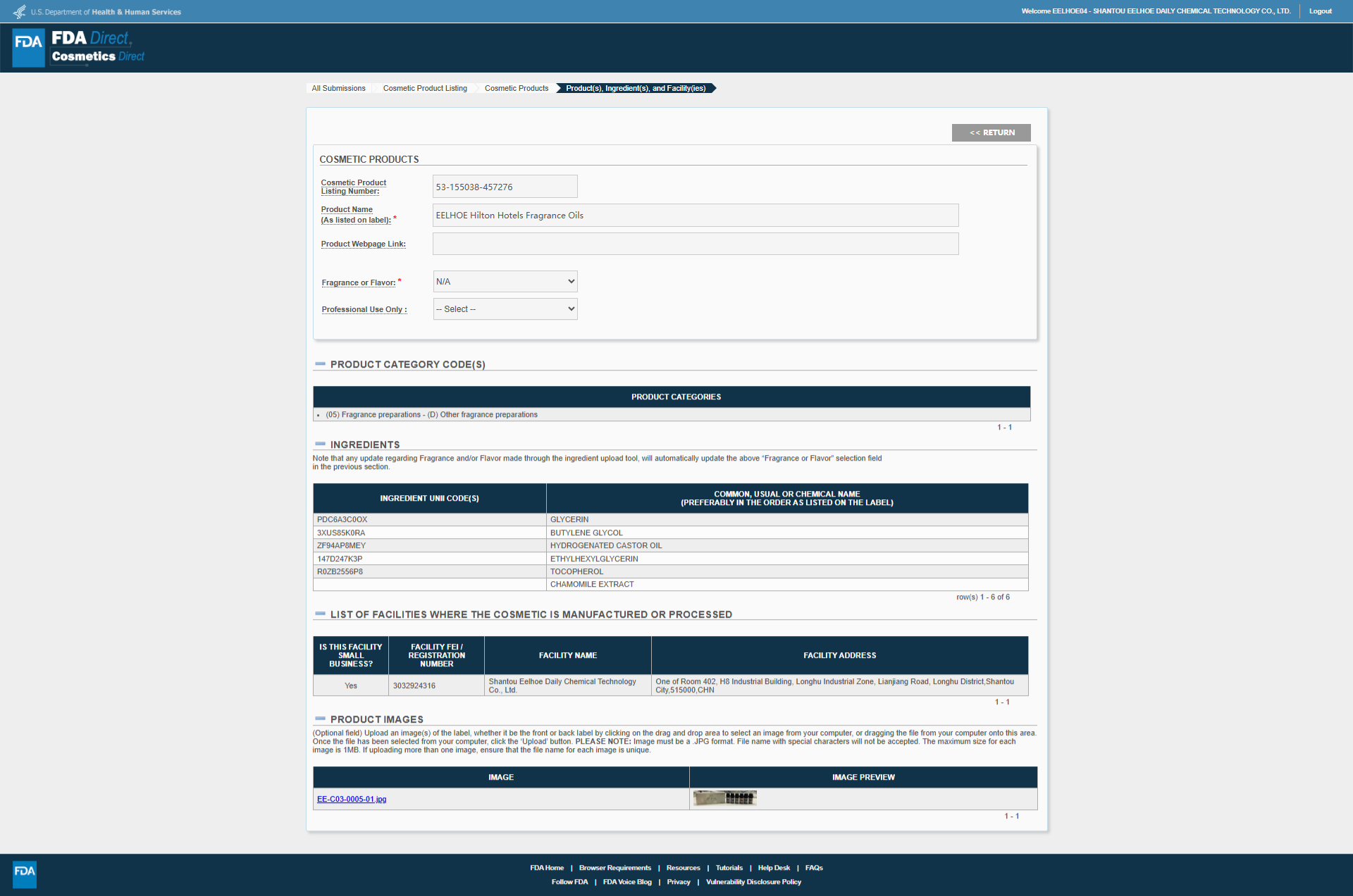Collapse the Ingredients section
This screenshot has width=1353, height=896.
[321, 444]
